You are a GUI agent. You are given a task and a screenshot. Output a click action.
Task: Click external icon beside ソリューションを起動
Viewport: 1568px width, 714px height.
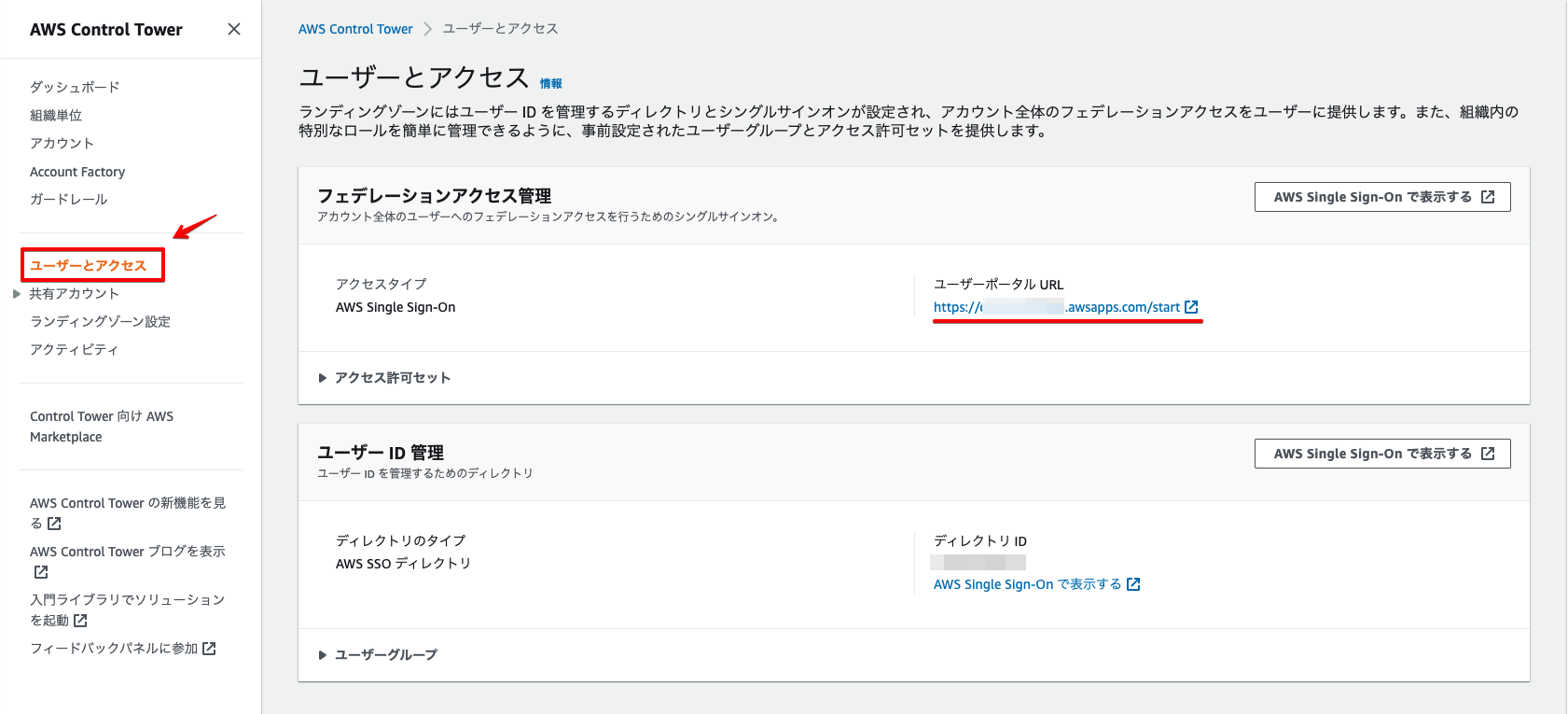pos(80,621)
